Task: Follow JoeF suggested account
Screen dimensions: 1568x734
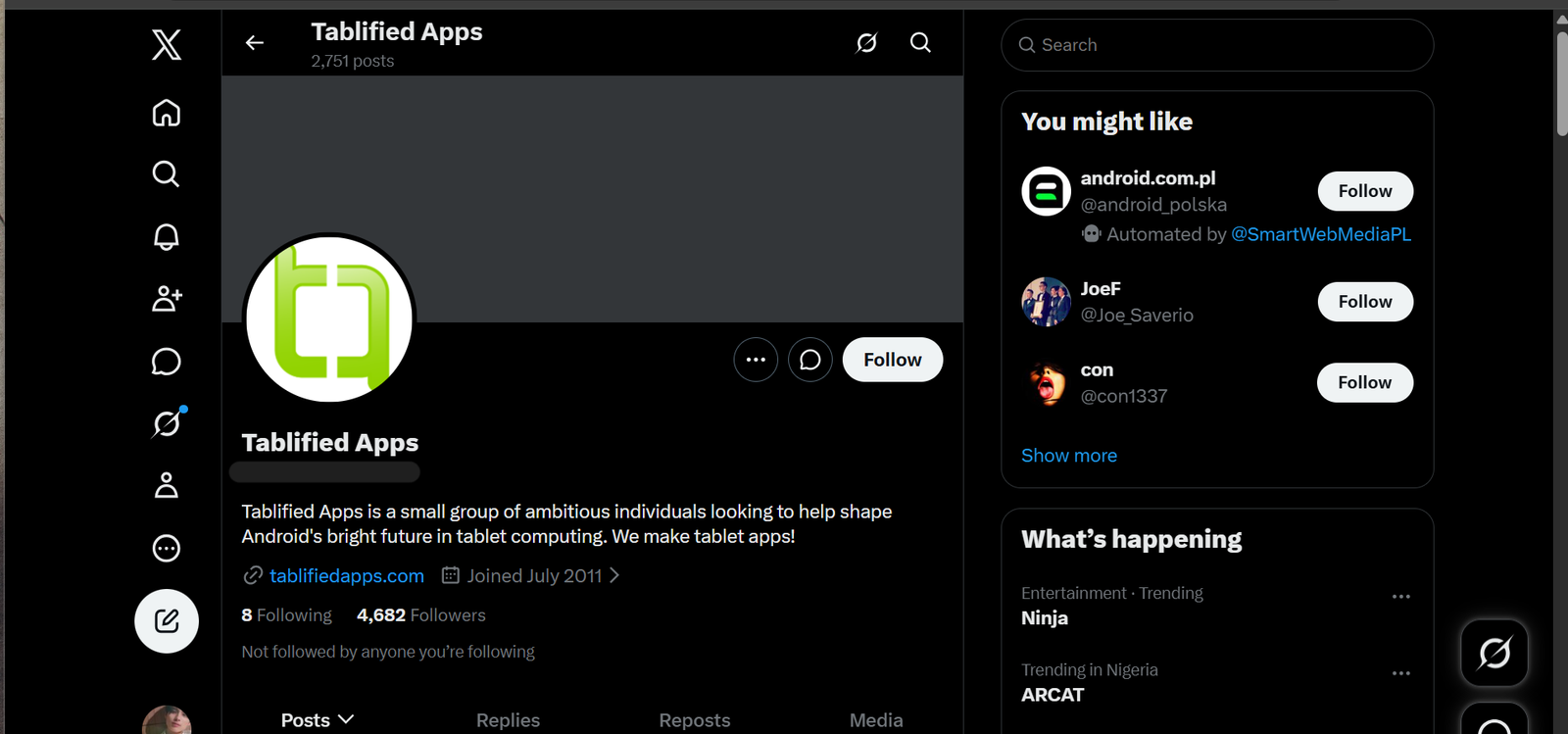Action: point(1365,302)
